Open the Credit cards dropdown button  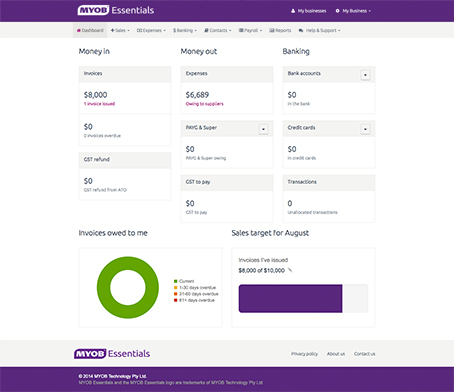click(365, 129)
